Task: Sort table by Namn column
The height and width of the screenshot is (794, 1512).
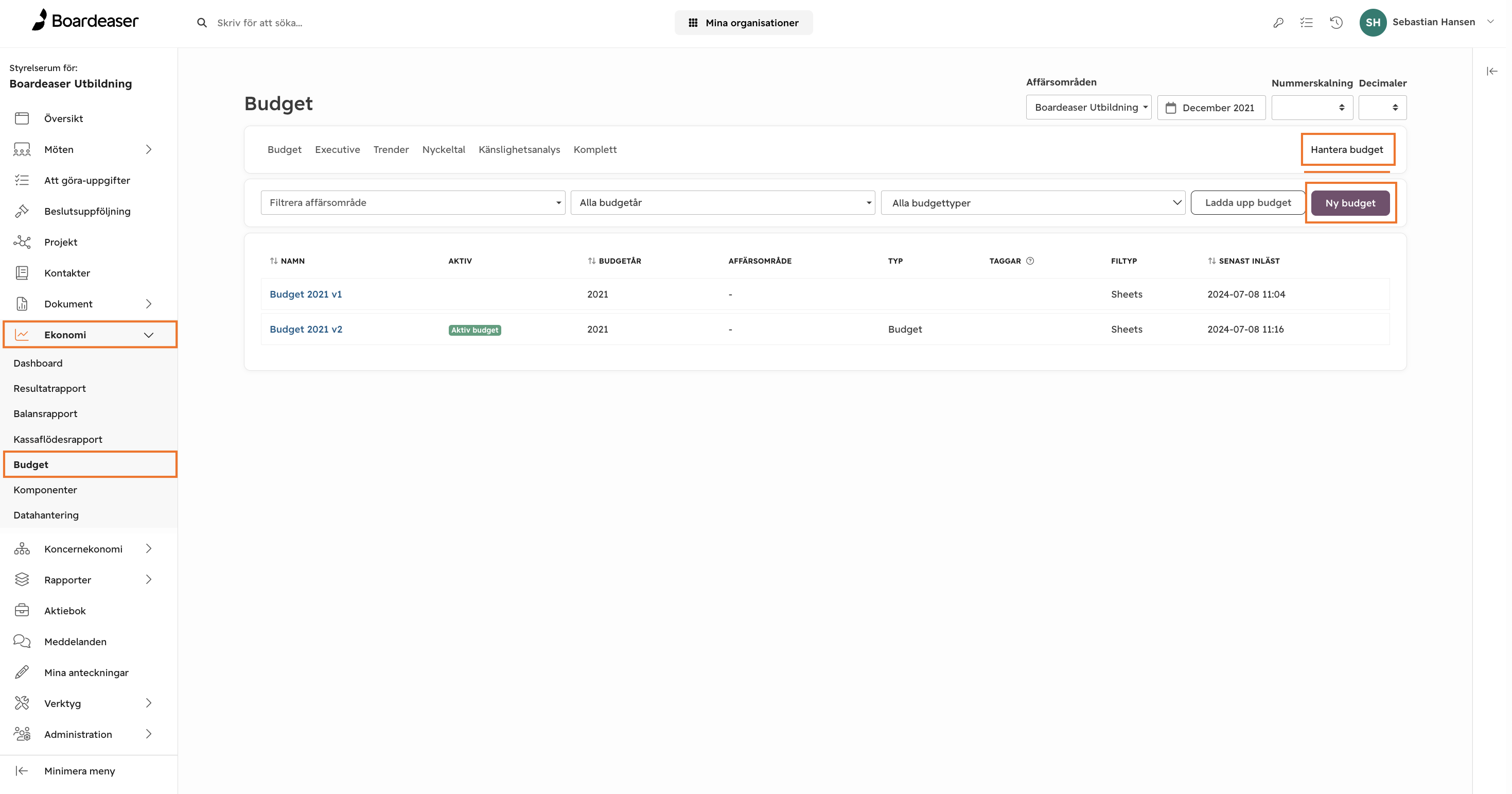Action: [x=288, y=261]
